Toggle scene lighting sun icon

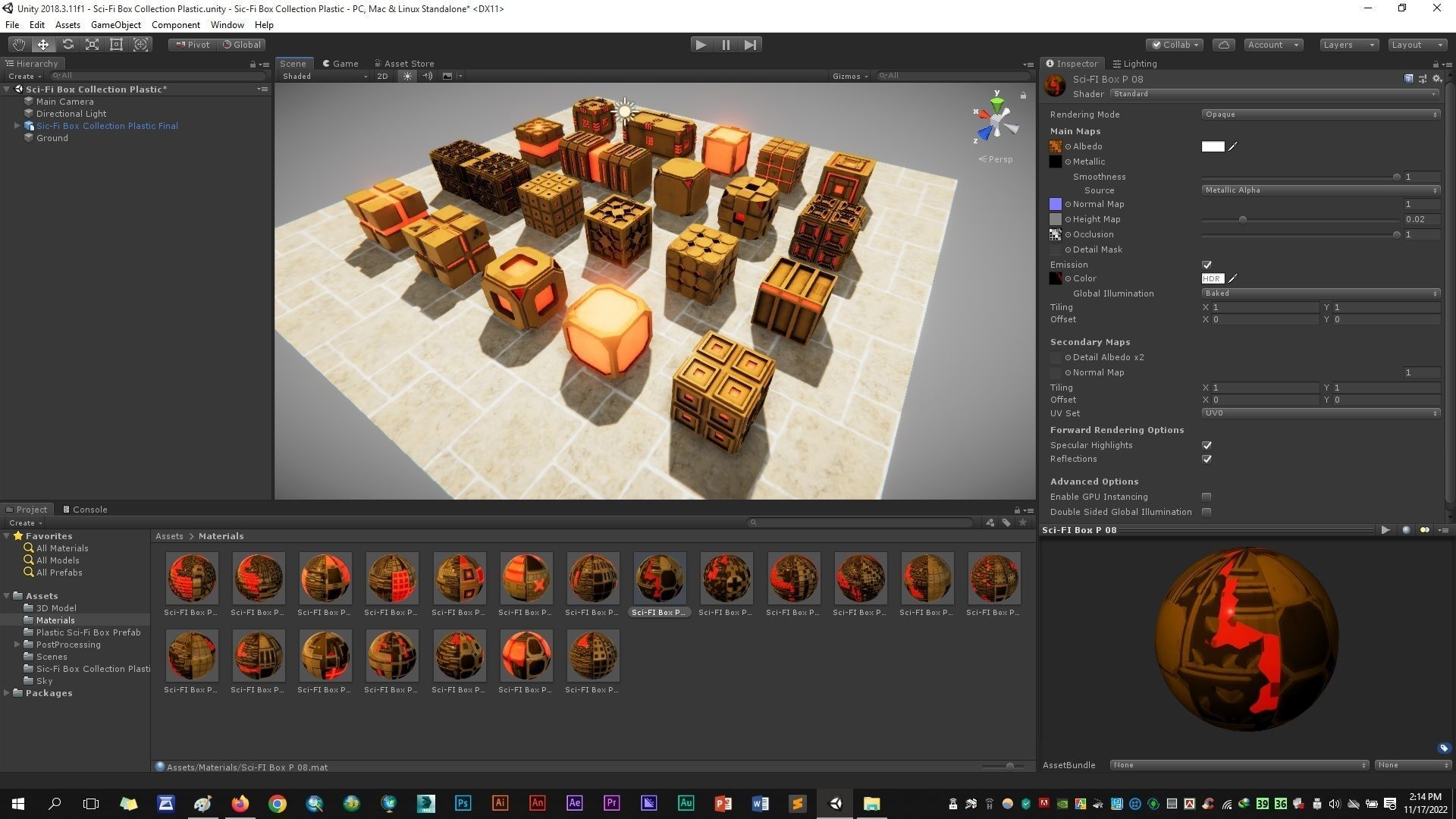coord(407,76)
